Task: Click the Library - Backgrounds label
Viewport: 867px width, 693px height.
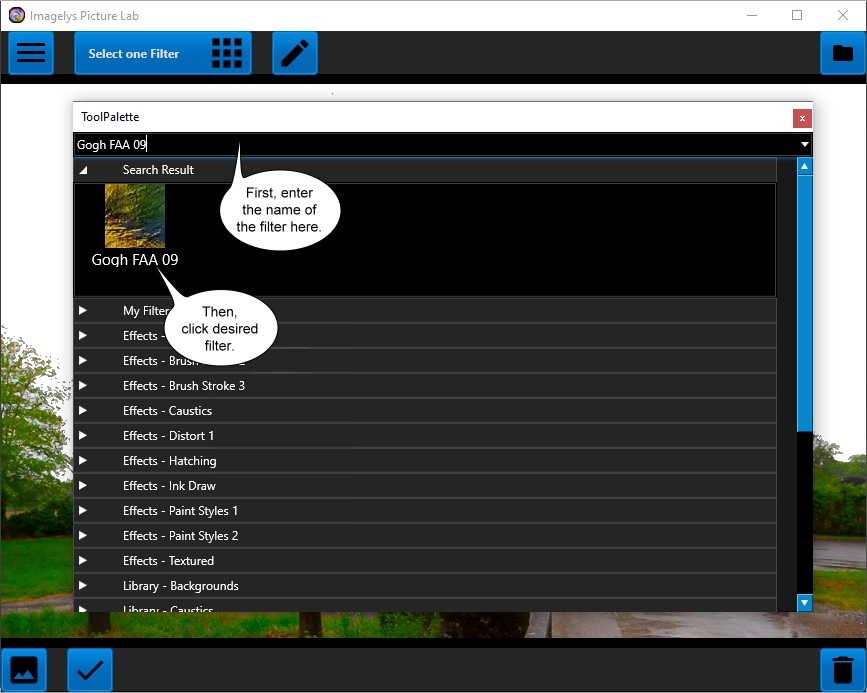Action: tap(181, 586)
